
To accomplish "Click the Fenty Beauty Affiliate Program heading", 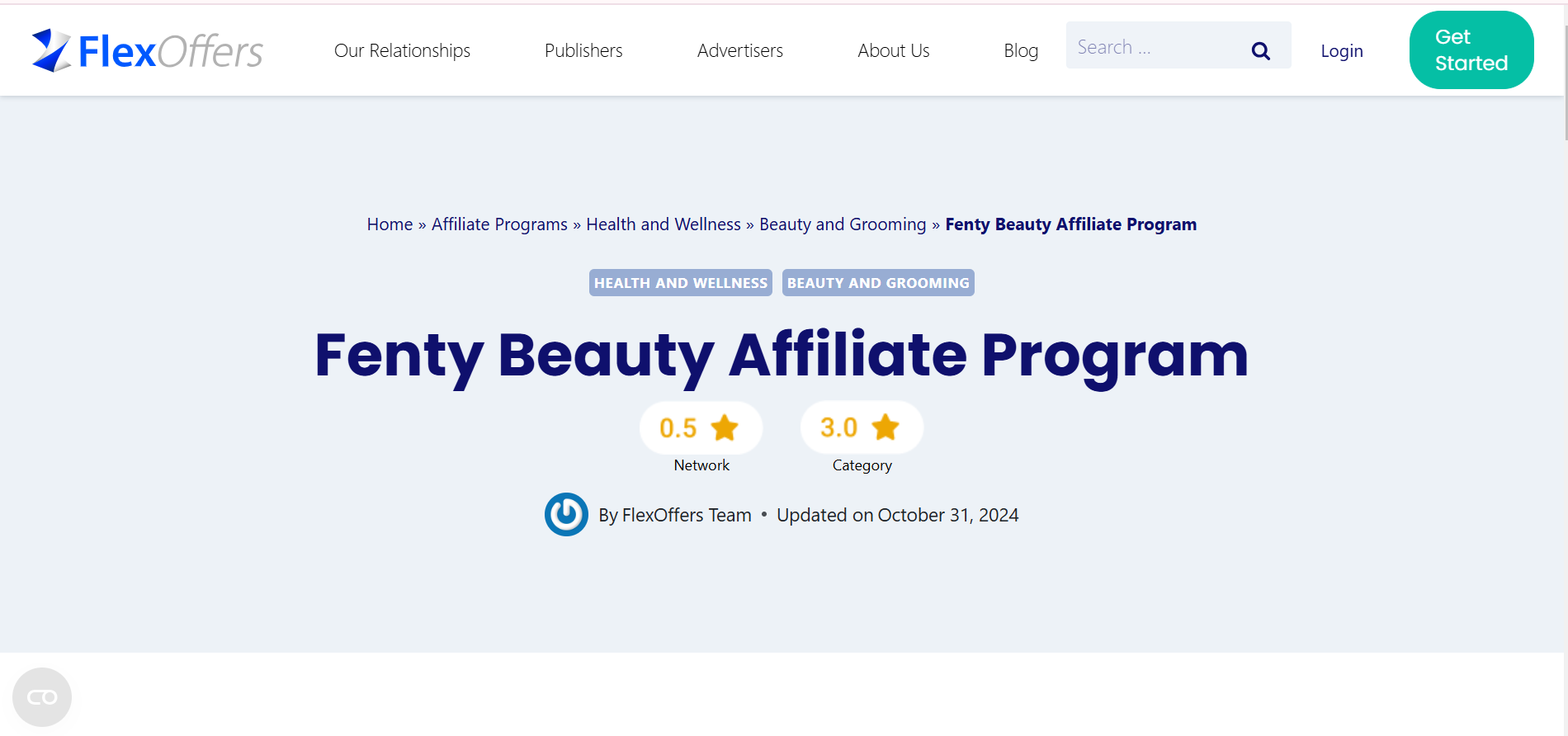I will (782, 356).
